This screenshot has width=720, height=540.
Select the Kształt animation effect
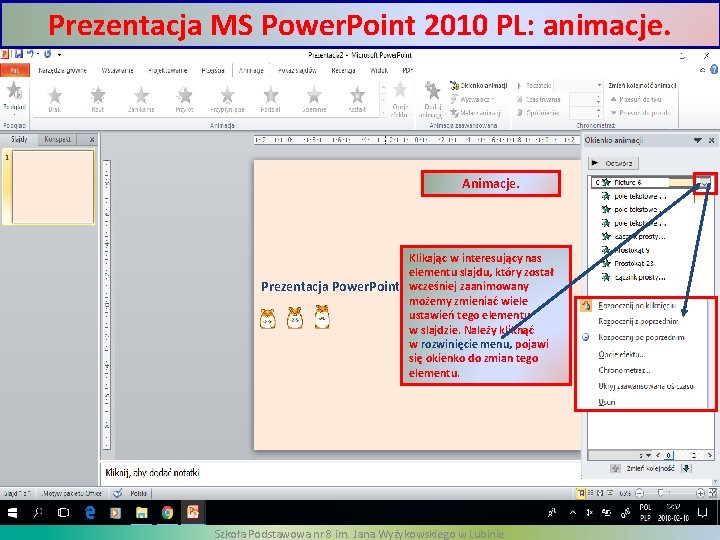[357, 100]
